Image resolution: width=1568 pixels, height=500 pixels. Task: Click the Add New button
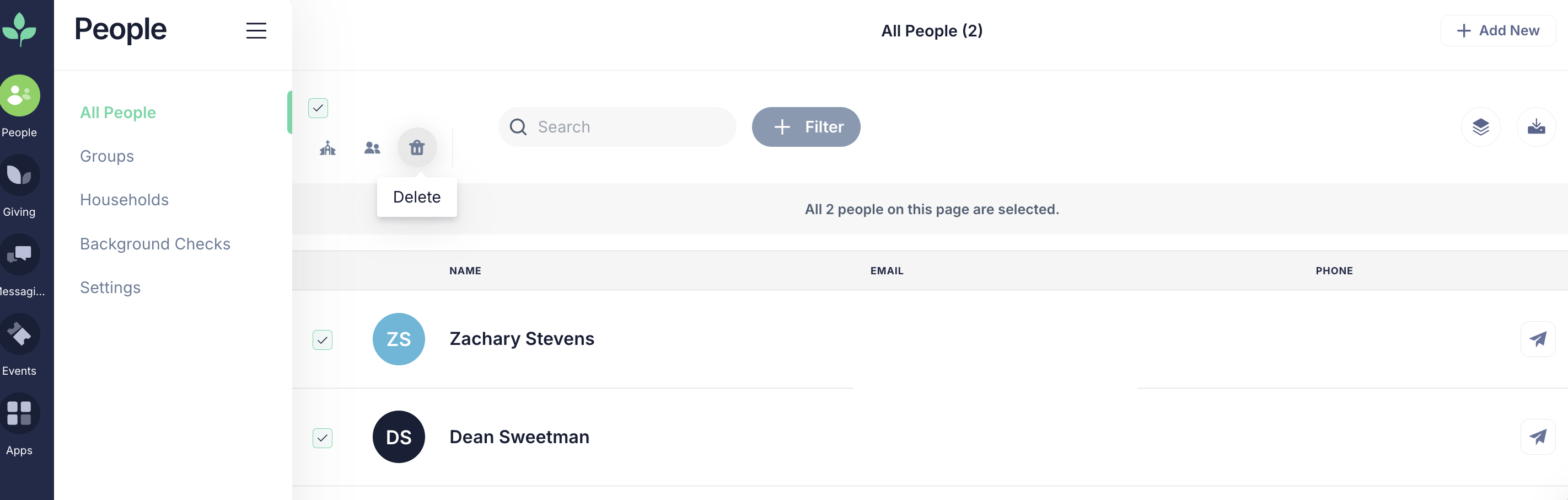point(1497,30)
